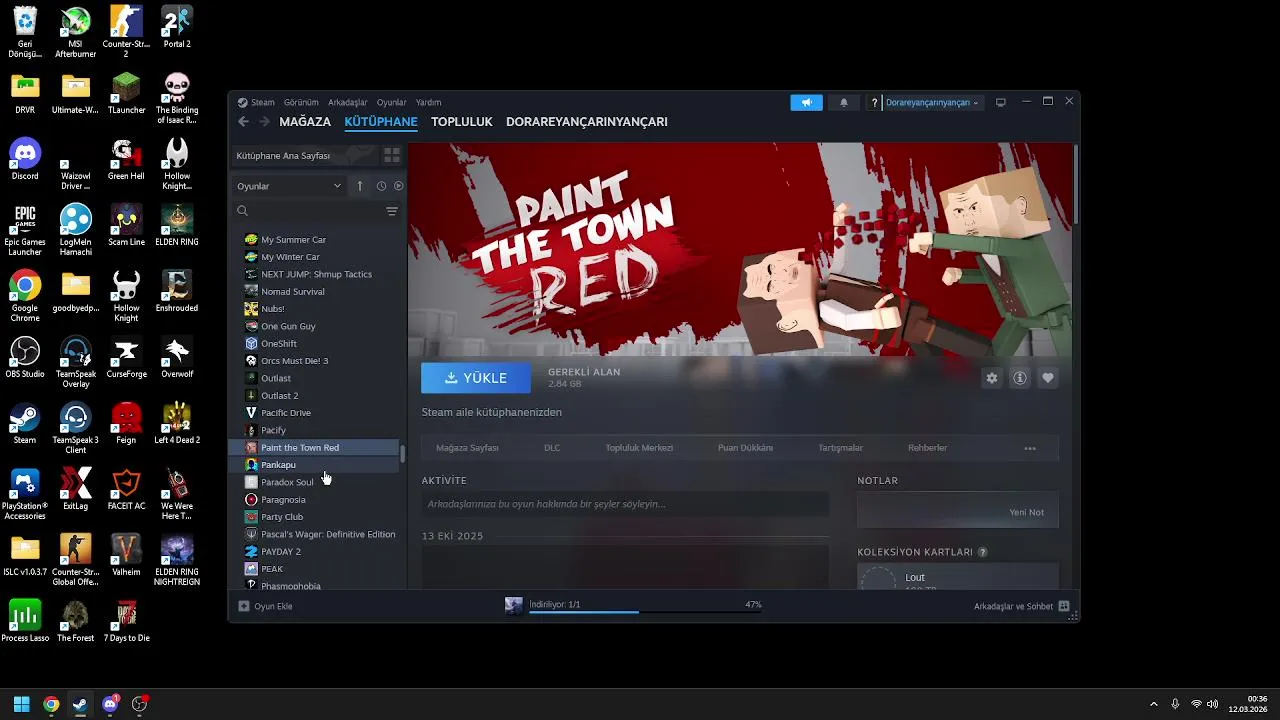
Task: Switch to Big Picture mode monitor icon
Action: [x=1000, y=102]
